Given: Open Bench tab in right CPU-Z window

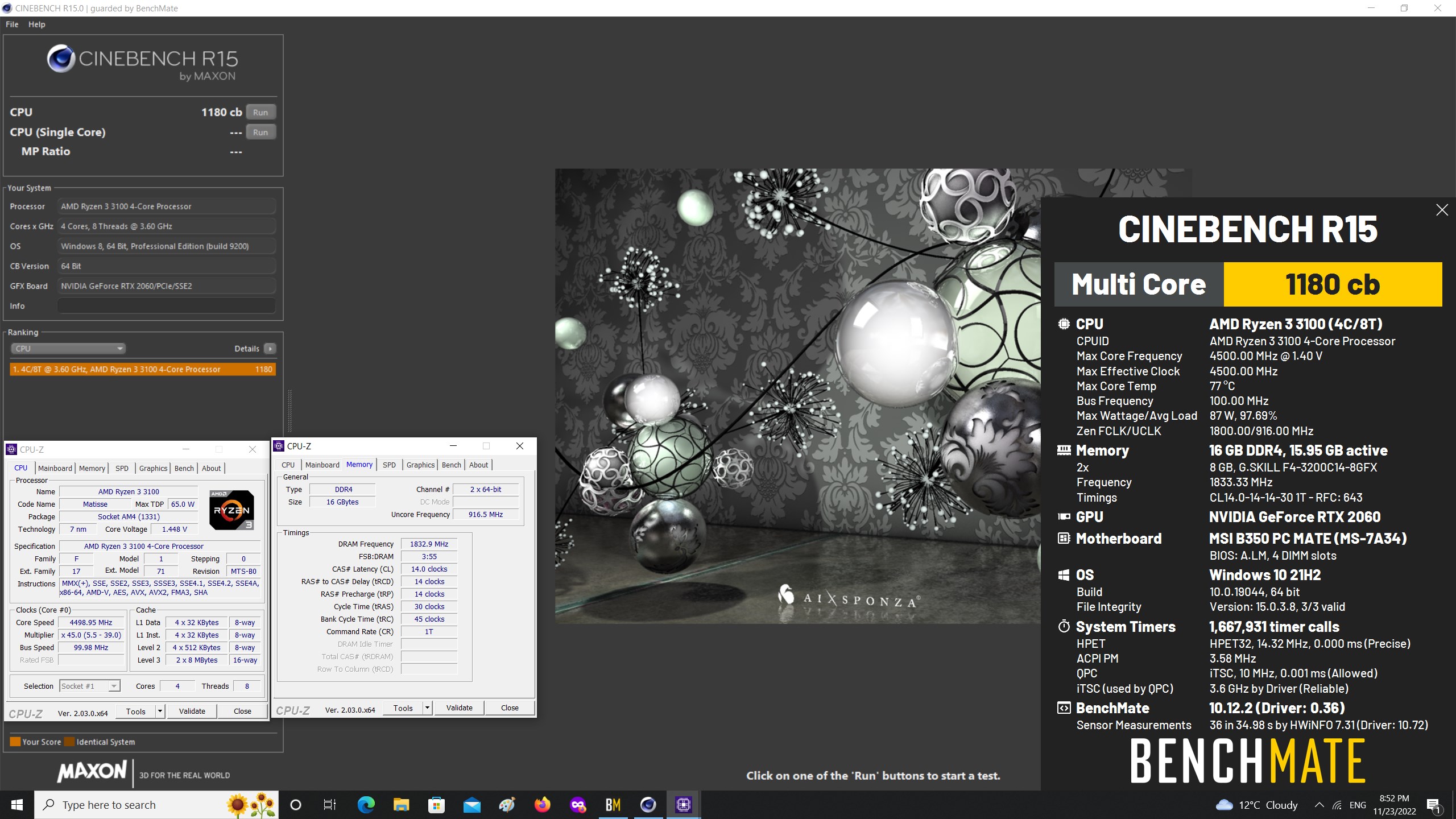Looking at the screenshot, I should point(451,465).
